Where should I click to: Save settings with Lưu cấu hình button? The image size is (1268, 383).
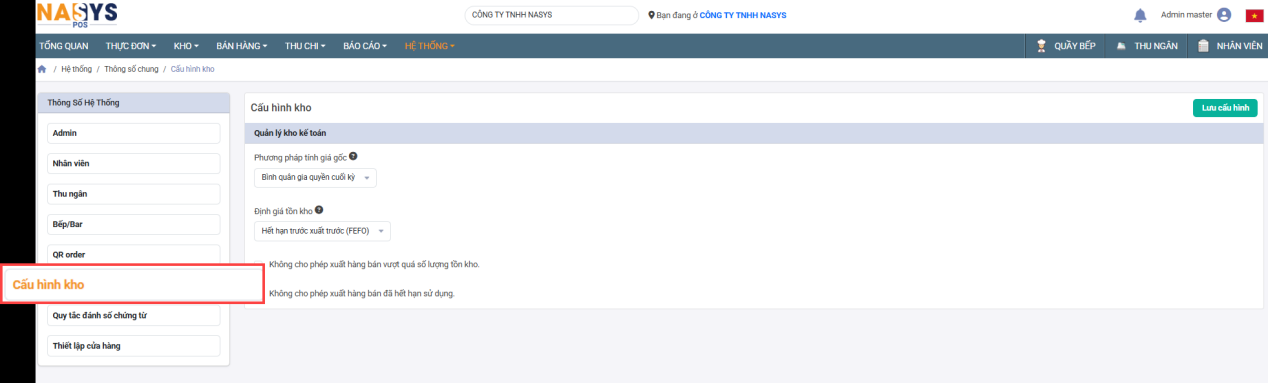click(1225, 108)
